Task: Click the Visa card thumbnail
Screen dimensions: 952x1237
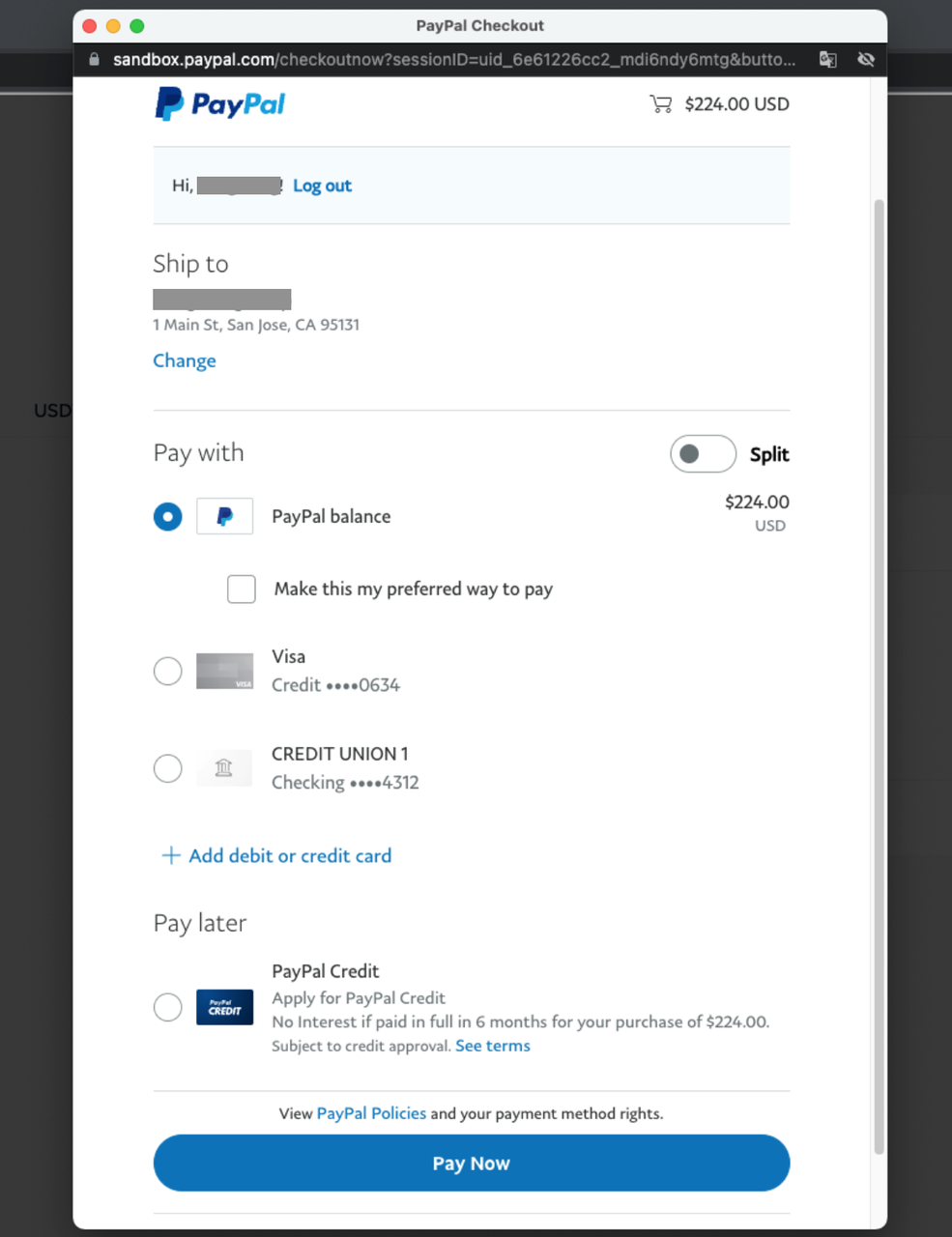Action: tap(225, 671)
